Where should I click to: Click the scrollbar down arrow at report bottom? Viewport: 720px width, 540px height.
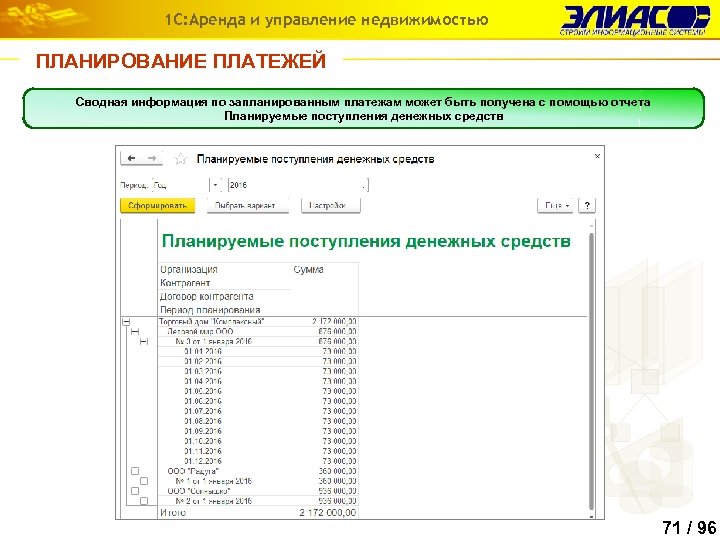click(591, 516)
